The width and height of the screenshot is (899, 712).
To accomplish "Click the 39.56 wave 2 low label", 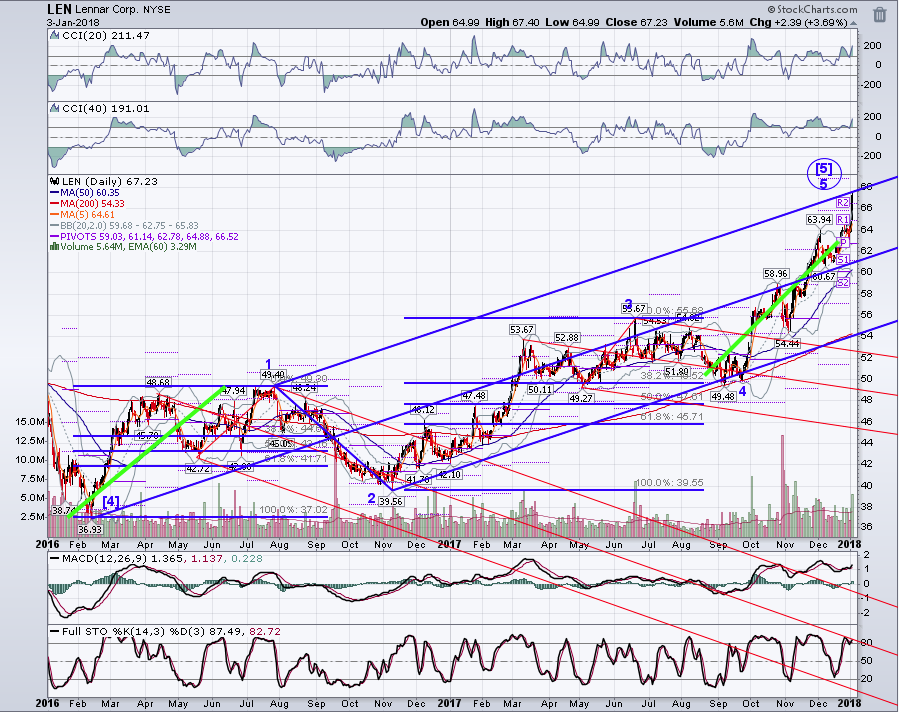I will (392, 501).
